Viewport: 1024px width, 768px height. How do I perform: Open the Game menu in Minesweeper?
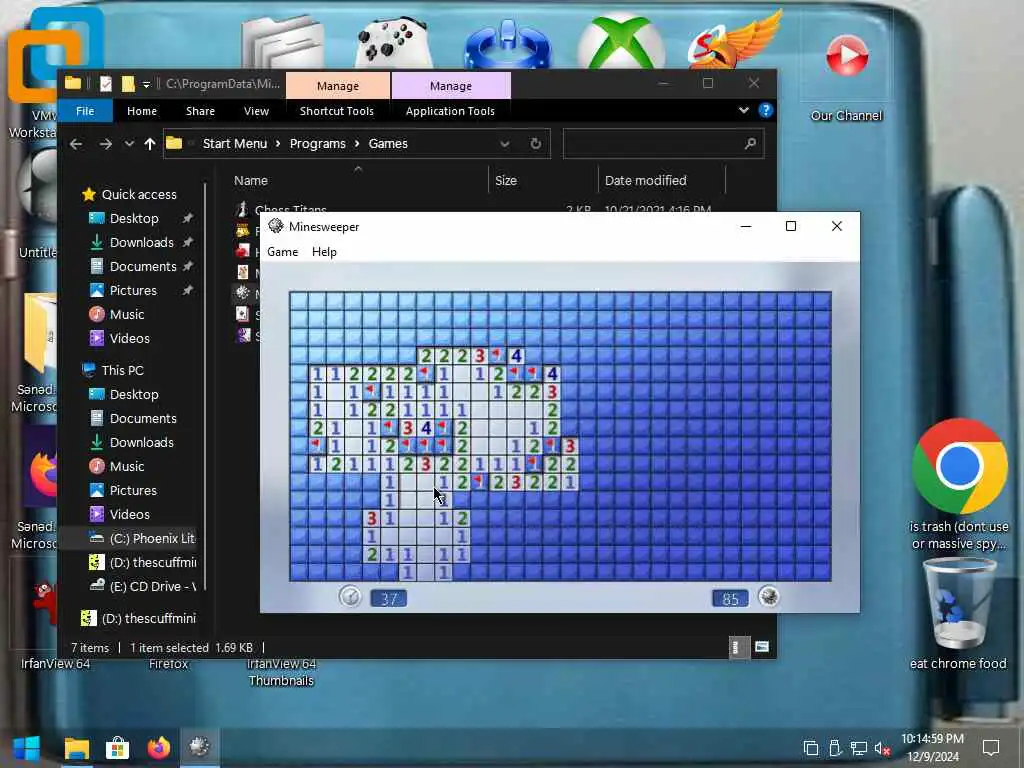282,252
